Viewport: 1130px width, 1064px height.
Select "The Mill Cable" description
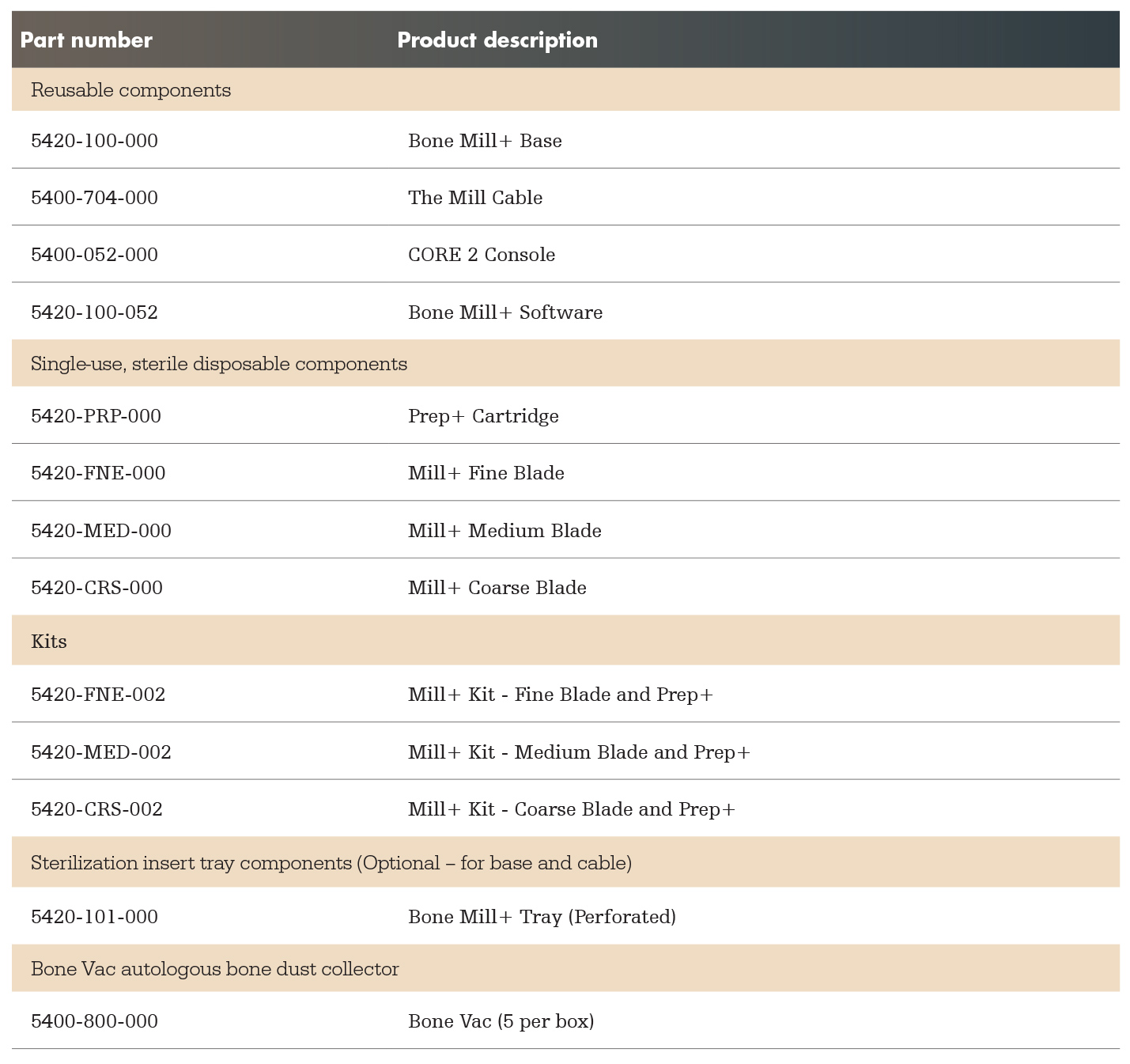point(475,198)
